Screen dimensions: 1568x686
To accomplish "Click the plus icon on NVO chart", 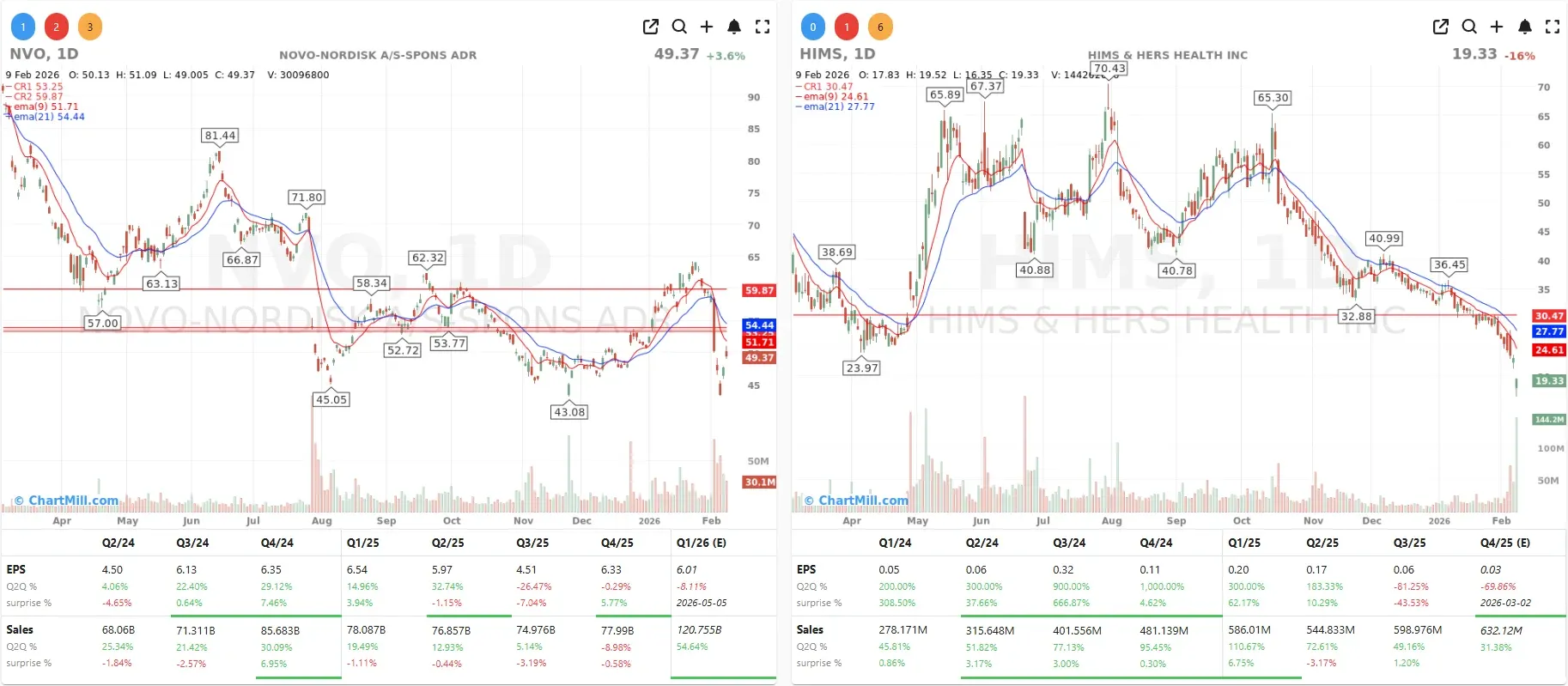I will [x=707, y=27].
